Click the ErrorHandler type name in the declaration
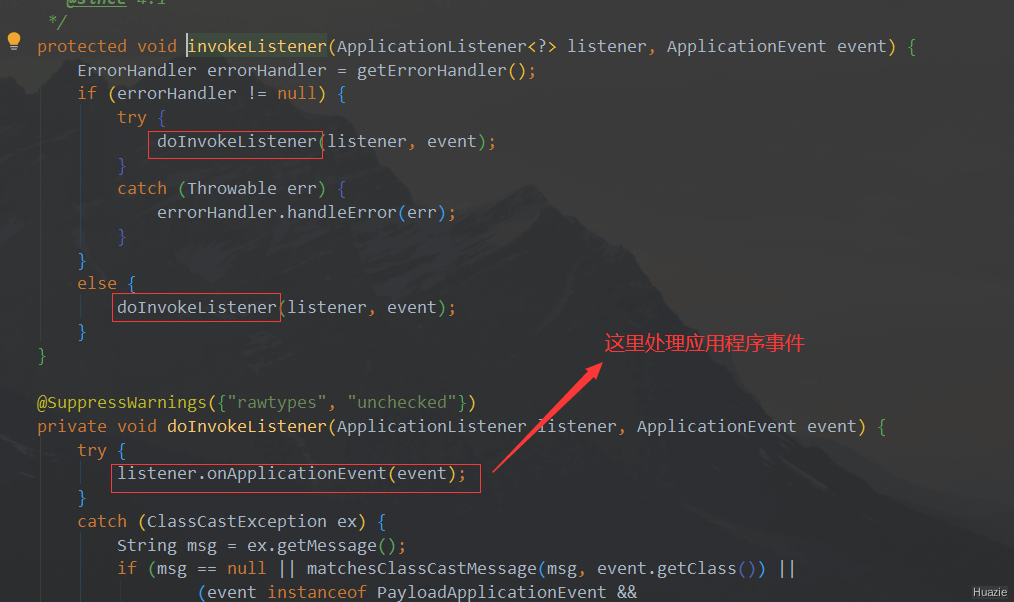Screen dimensions: 1014x602 (x=136, y=70)
